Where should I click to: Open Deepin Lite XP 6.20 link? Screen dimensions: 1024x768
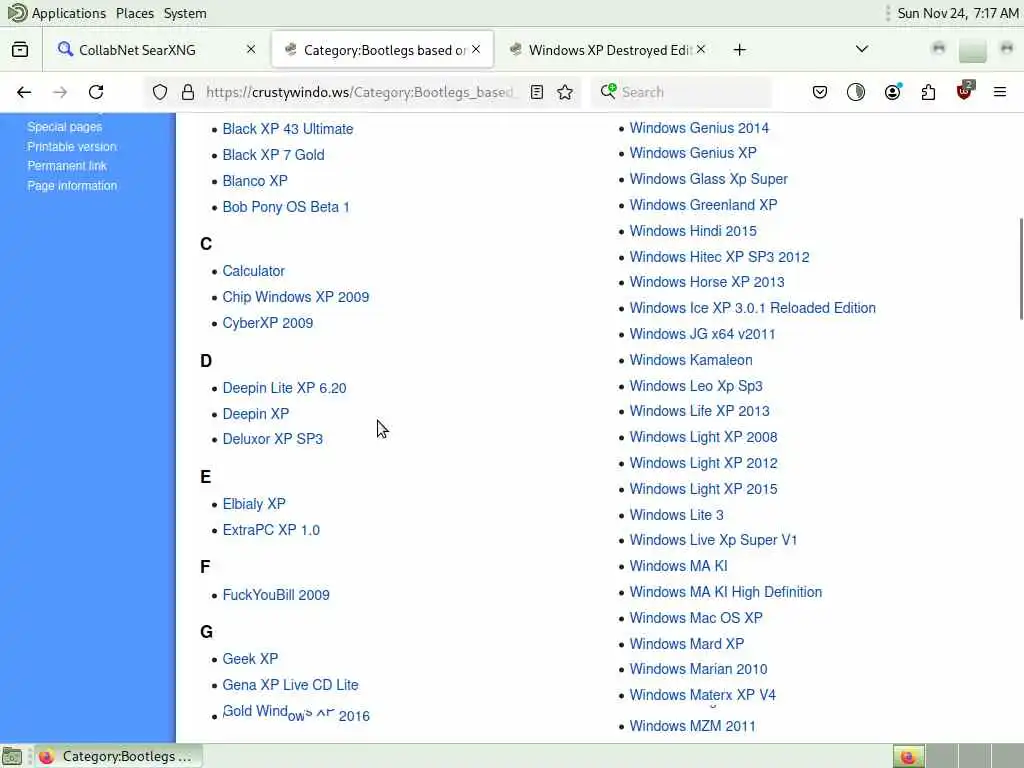point(284,388)
